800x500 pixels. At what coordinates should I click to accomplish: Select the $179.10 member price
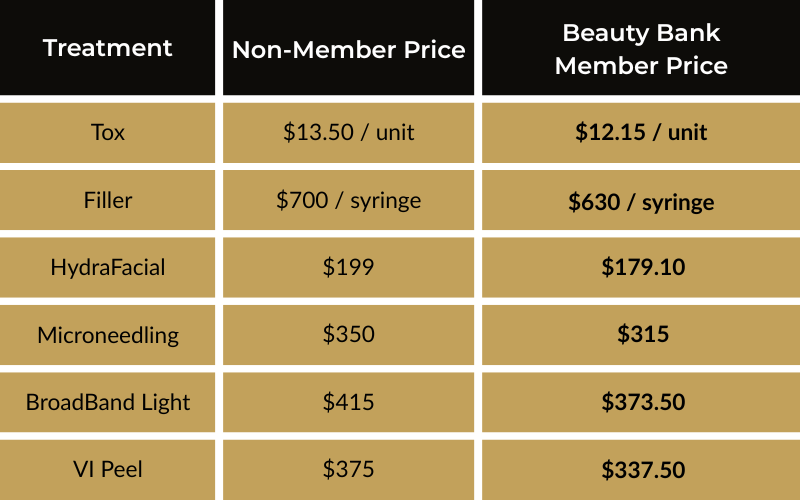pos(641,267)
